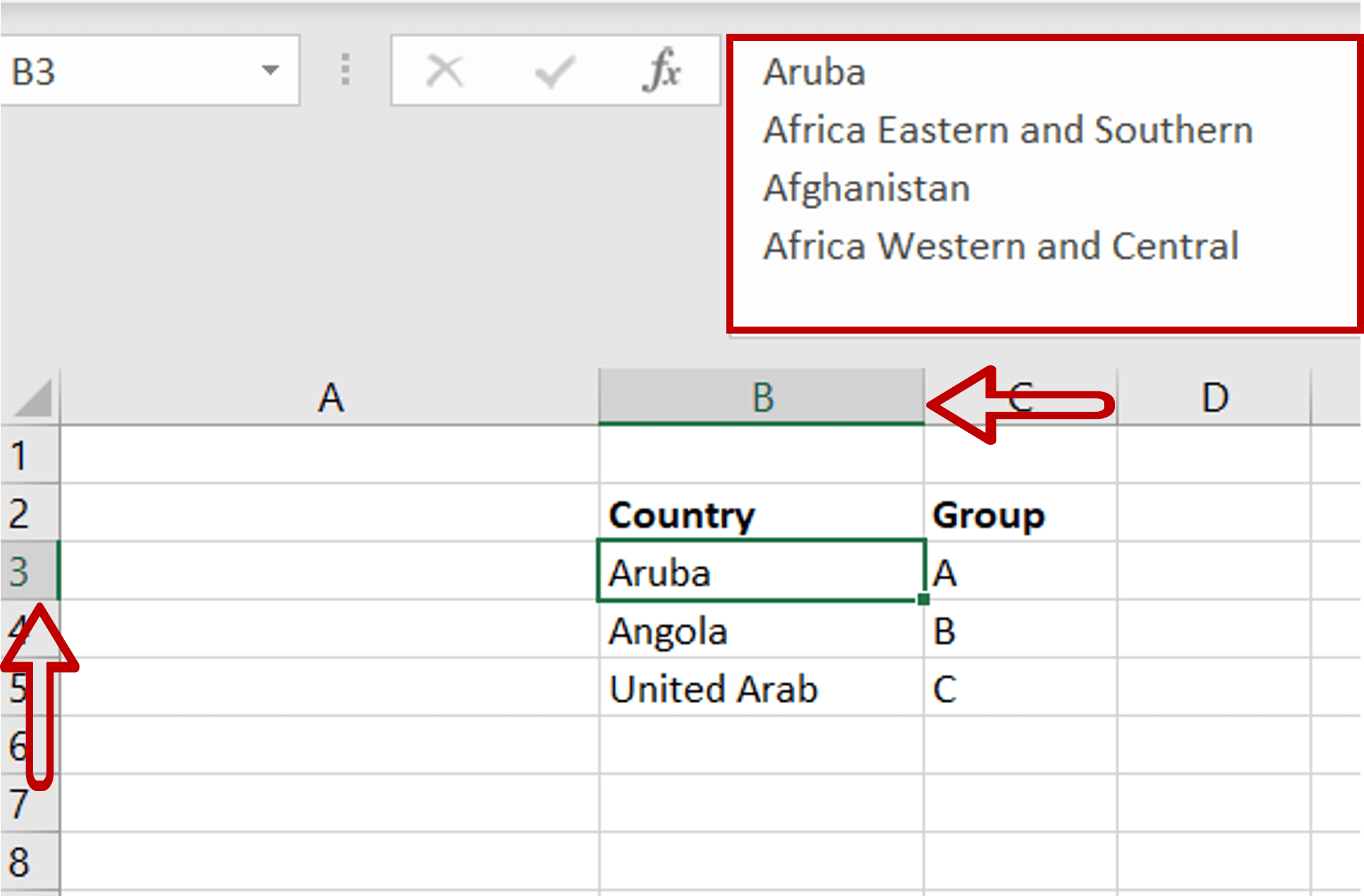The width and height of the screenshot is (1364, 896).
Task: Choose "Africa Western and Central" from the list
Action: click(x=1000, y=246)
